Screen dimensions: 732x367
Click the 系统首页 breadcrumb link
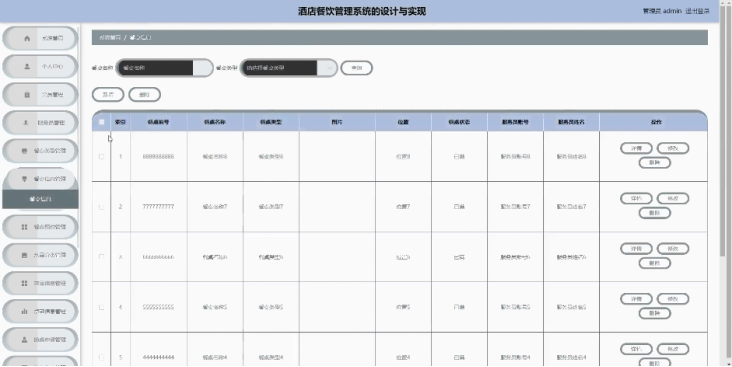110,37
